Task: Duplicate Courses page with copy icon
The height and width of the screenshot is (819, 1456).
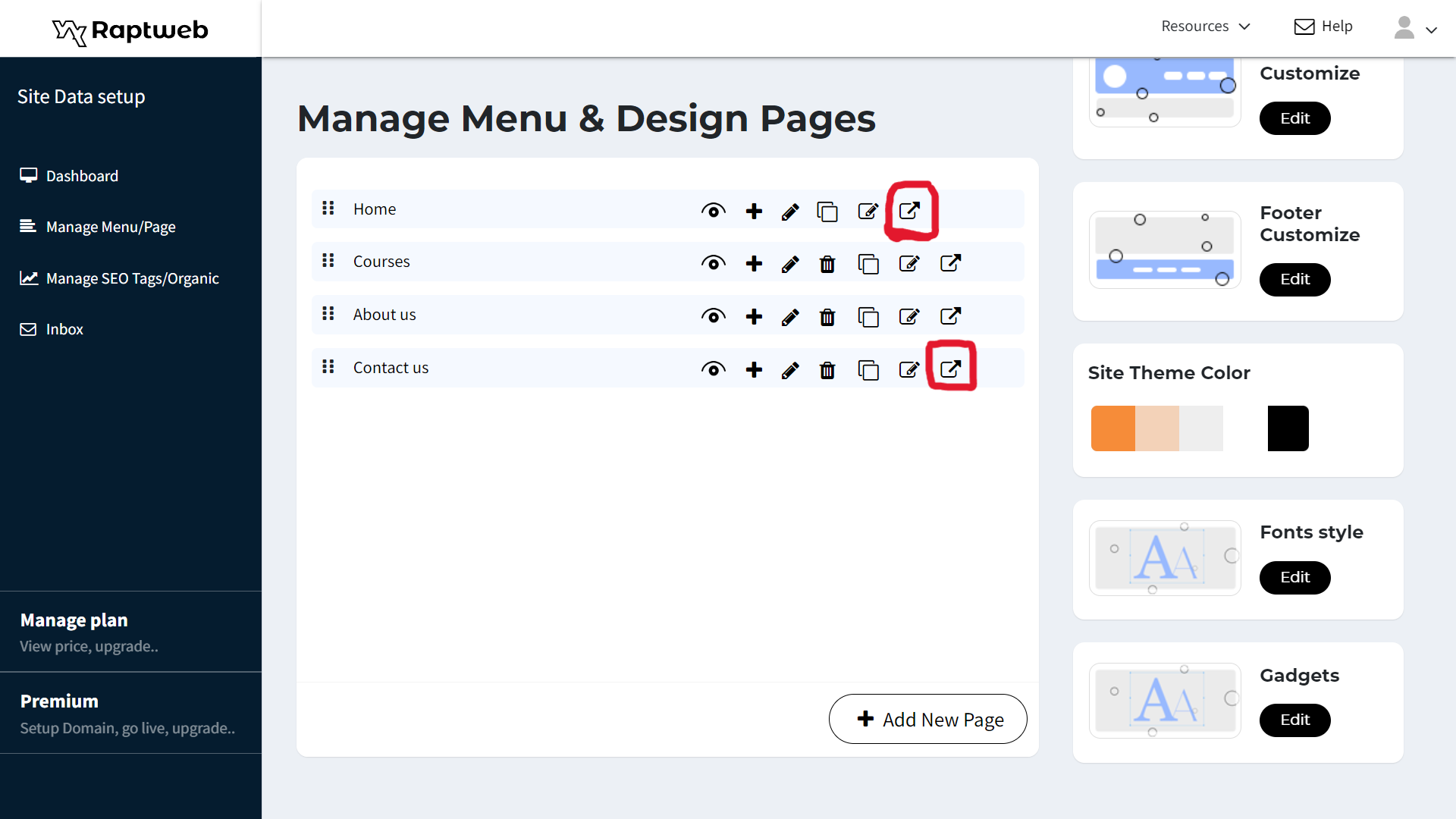Action: coord(868,264)
